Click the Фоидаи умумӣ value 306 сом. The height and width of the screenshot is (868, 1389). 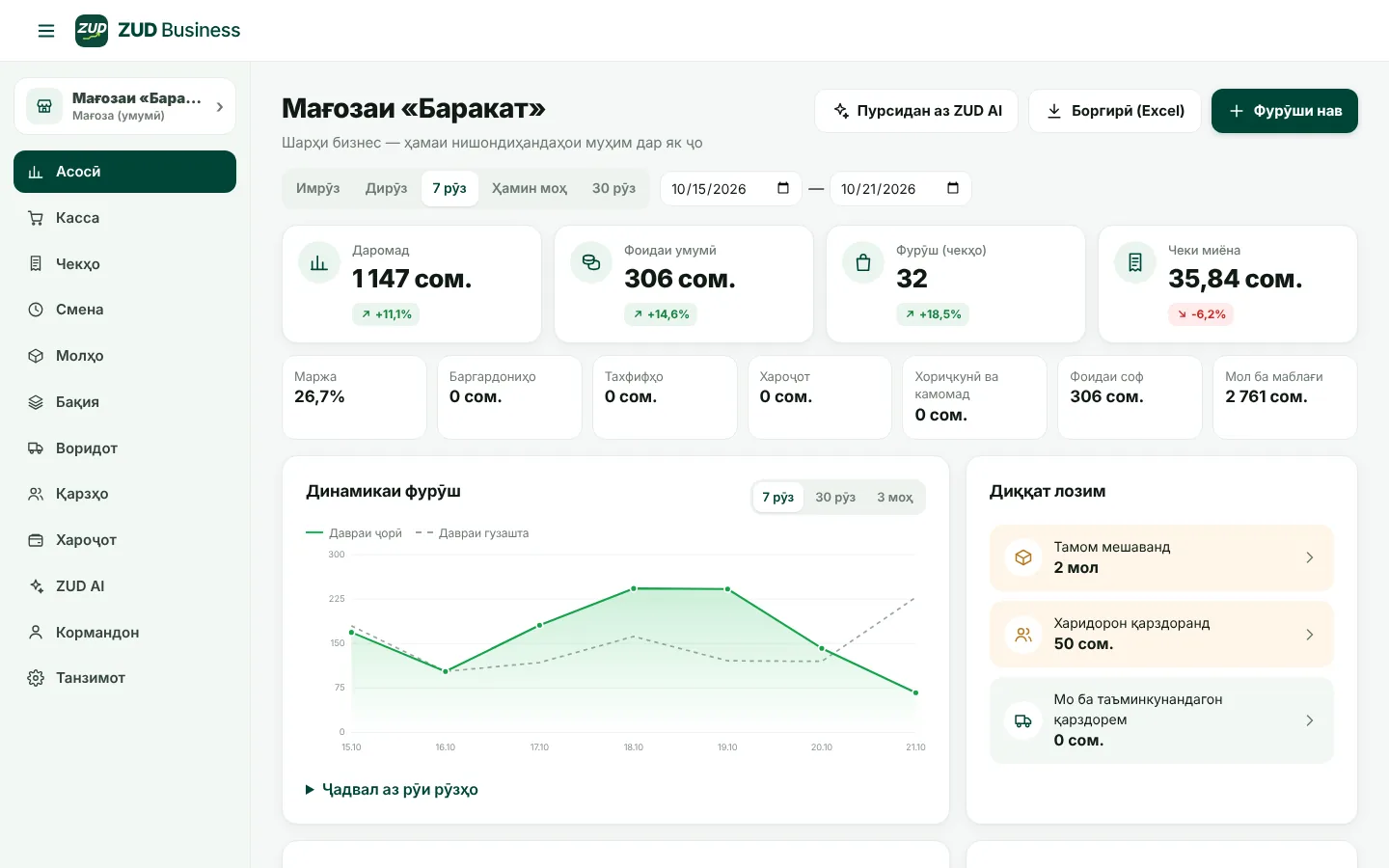pos(680,279)
